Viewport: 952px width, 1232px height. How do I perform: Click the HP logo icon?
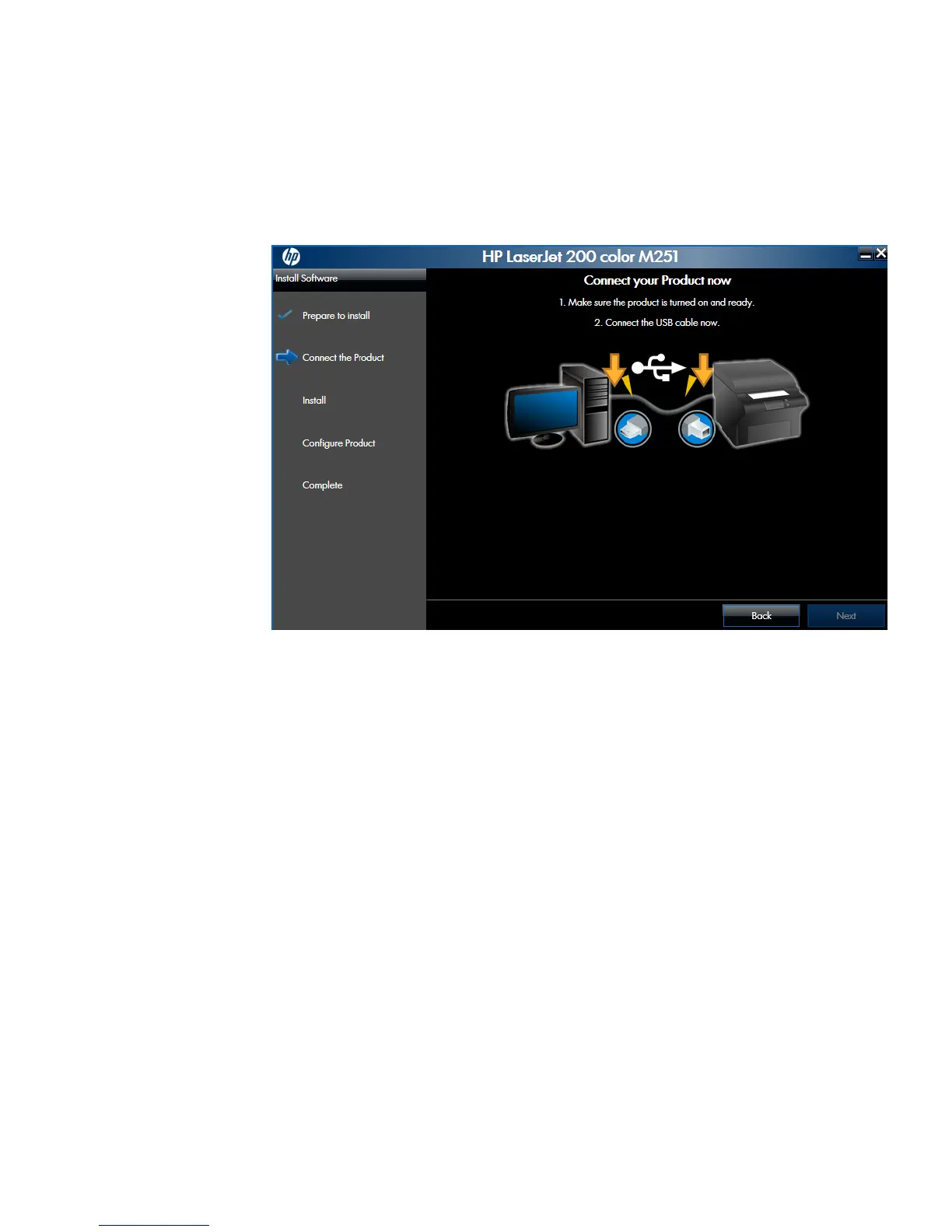click(x=291, y=257)
